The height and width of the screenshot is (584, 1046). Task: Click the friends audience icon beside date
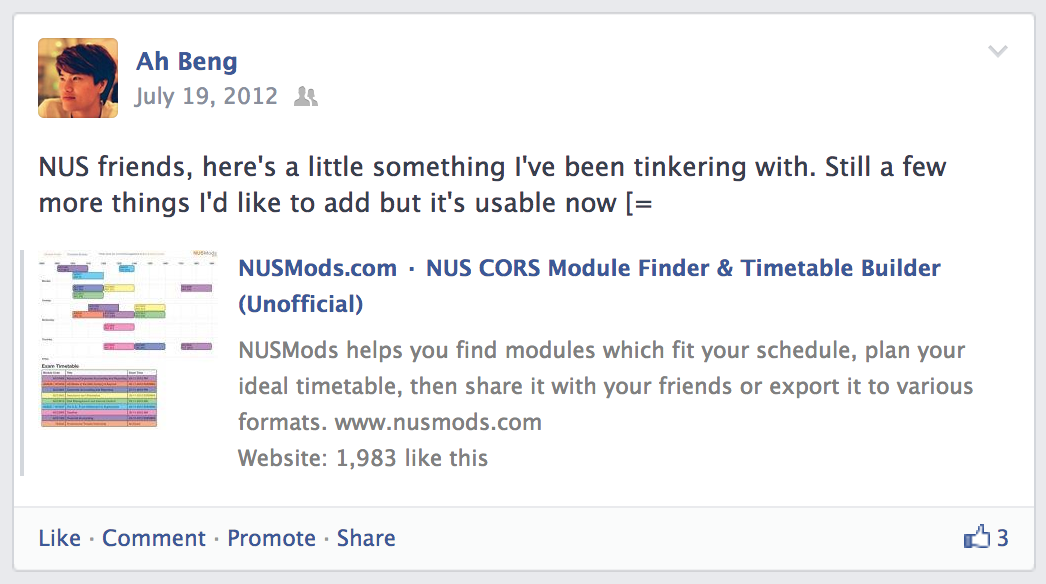(306, 97)
